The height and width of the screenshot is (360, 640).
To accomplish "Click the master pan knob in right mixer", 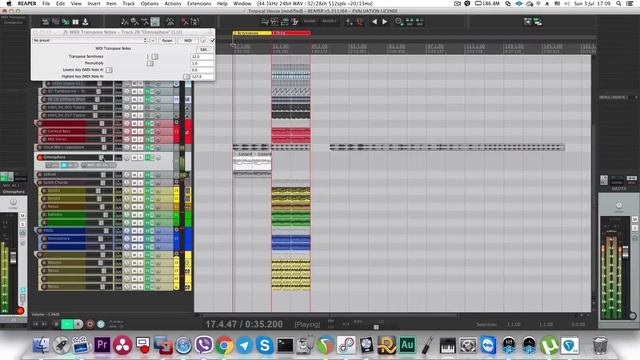I will coord(619,205).
